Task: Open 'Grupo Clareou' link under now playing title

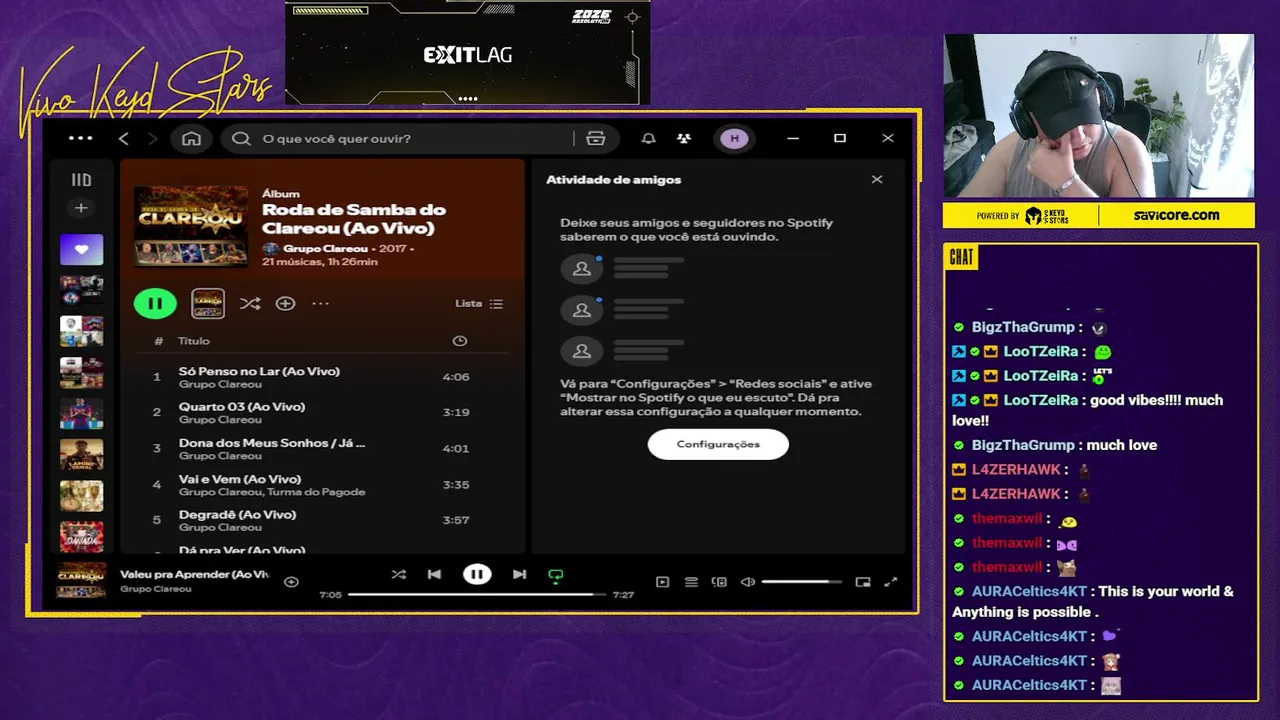Action: [155, 589]
